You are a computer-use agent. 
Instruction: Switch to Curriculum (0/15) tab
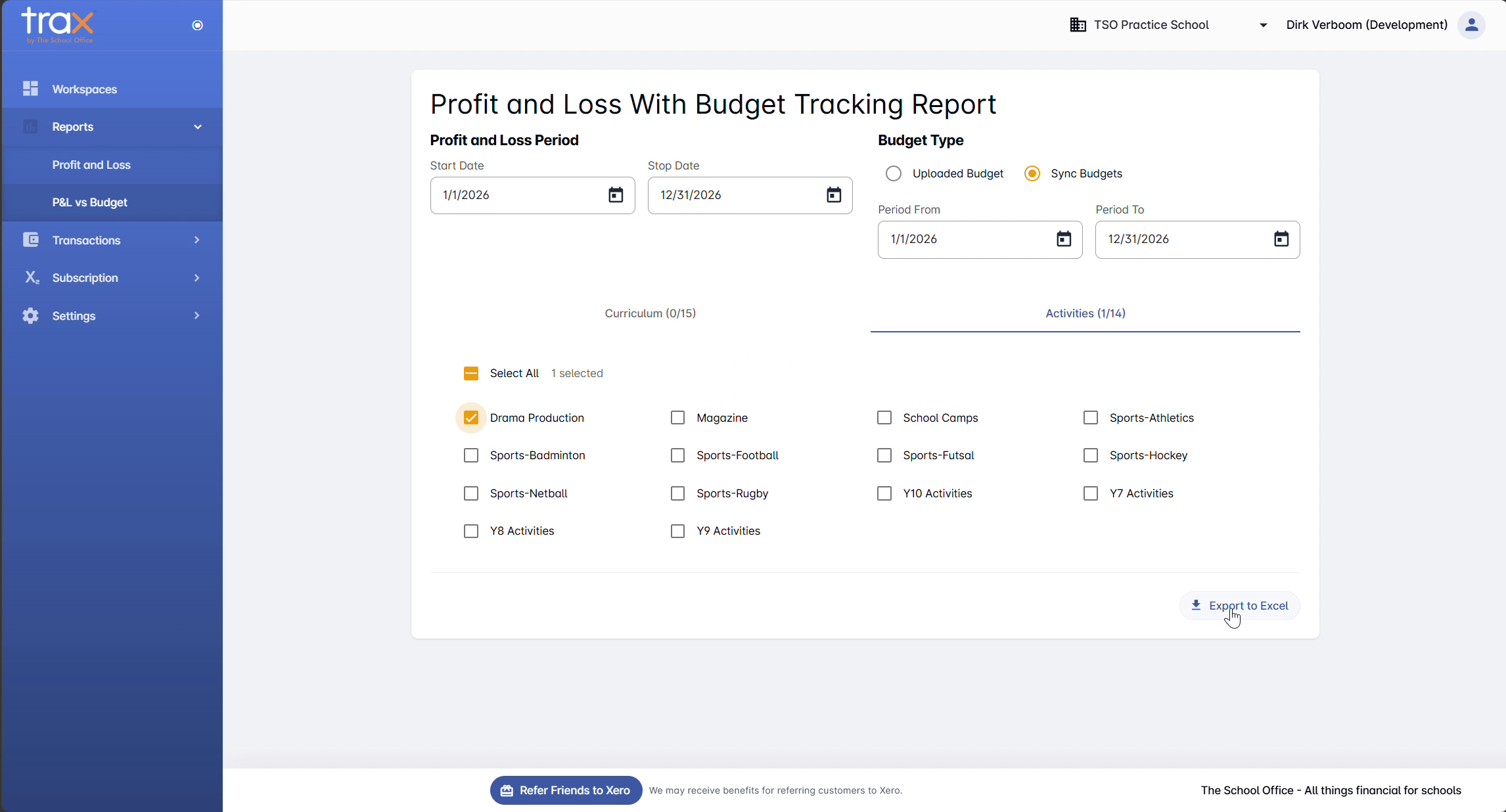click(x=650, y=313)
